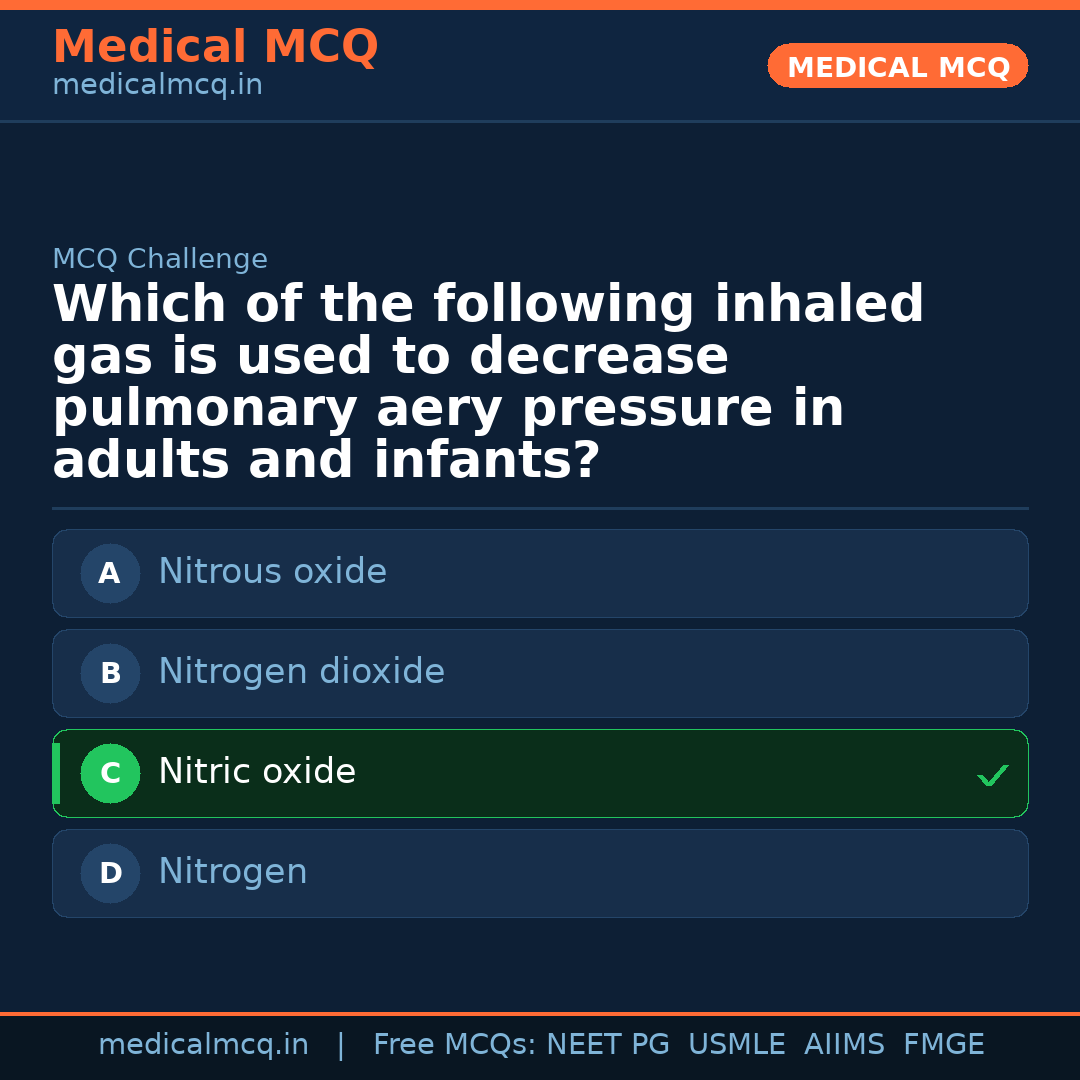
Task: Click the green letter C circle
Action: [x=110, y=774]
